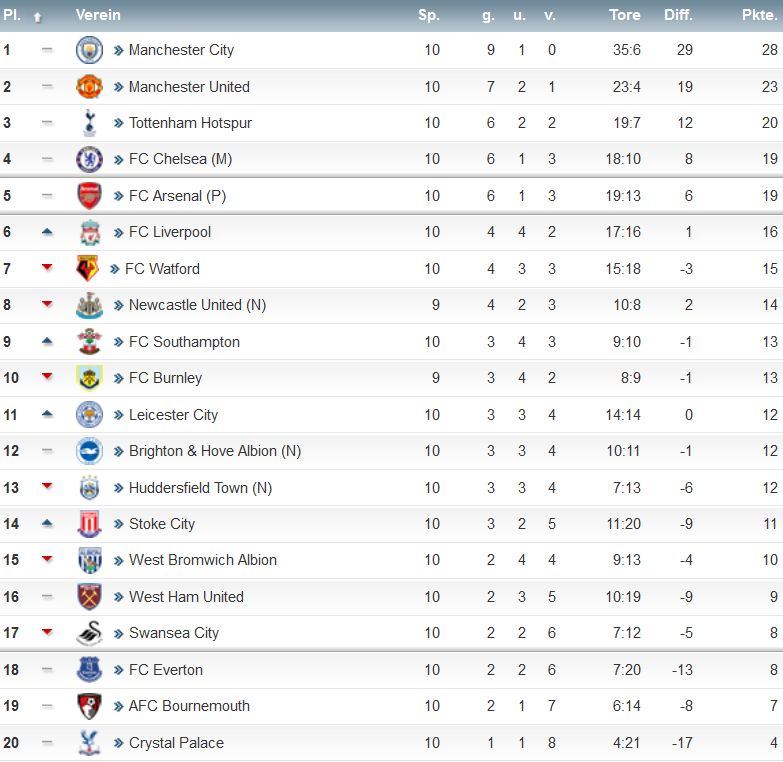783x762 pixels.
Task: Click the Manchester United club crest
Action: click(89, 86)
